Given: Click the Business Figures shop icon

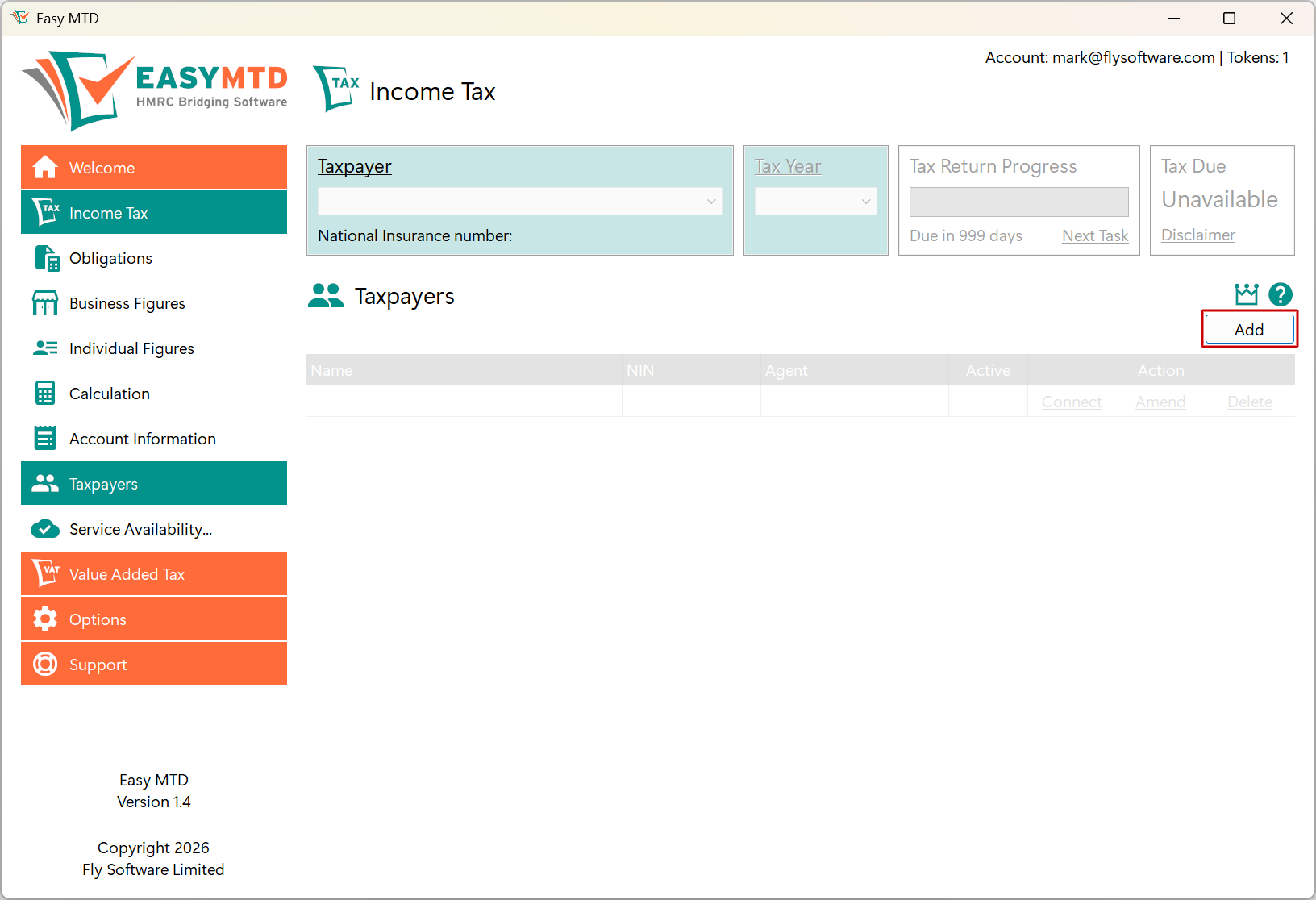Looking at the screenshot, I should pos(45,303).
